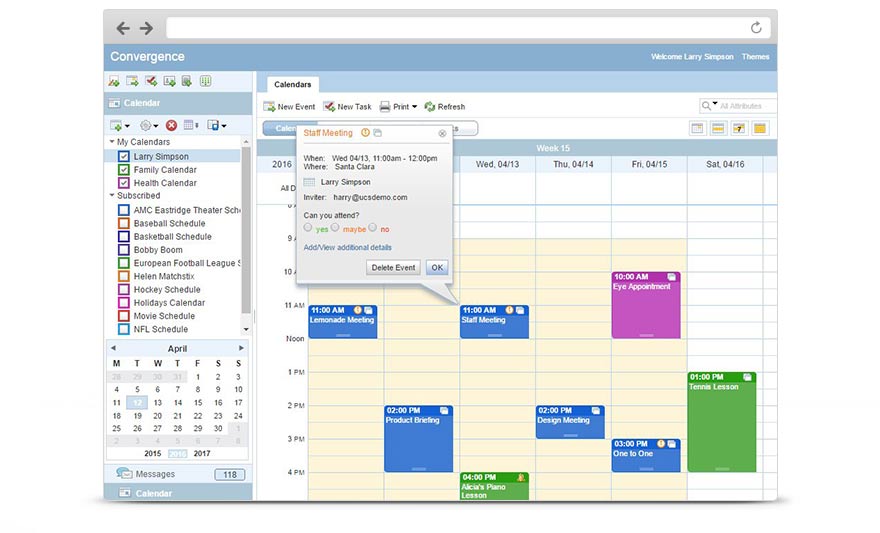This screenshot has width=880, height=533.
Task: Close the Staff Meeting popup
Action: 442,134
